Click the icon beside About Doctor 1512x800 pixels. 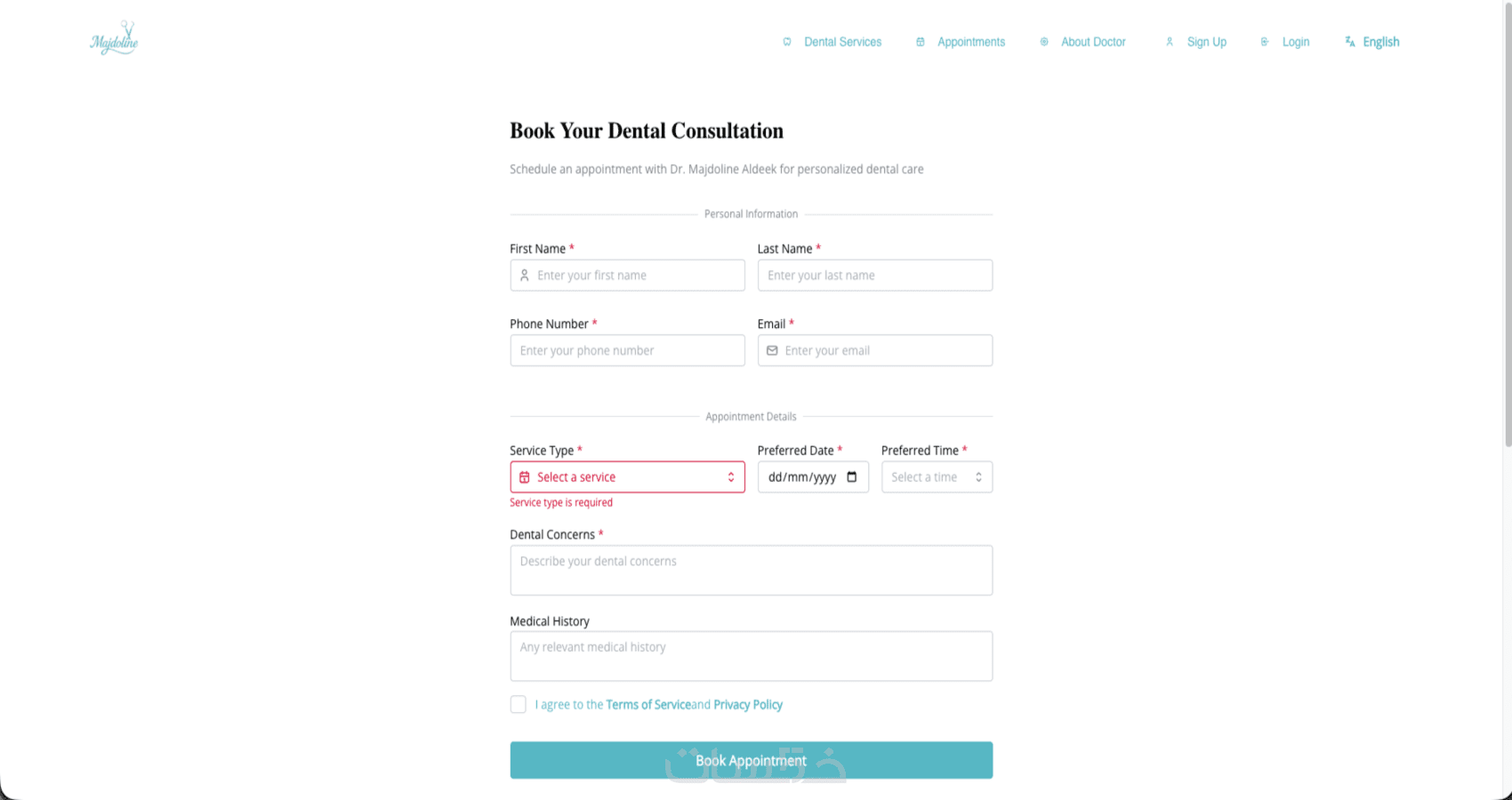click(x=1044, y=42)
